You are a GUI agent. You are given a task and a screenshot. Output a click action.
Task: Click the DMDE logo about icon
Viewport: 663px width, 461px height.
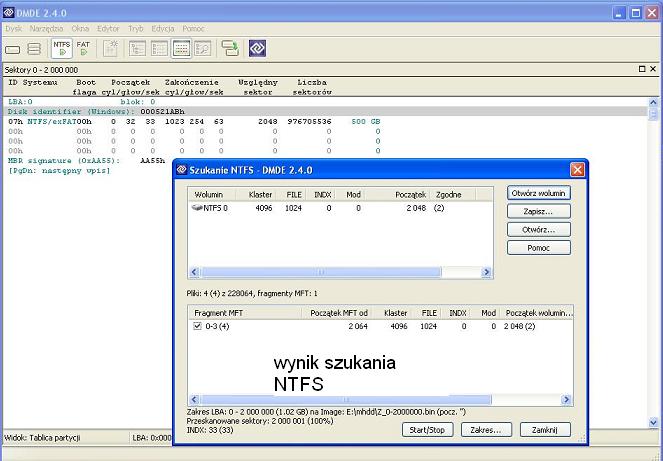(x=258, y=48)
